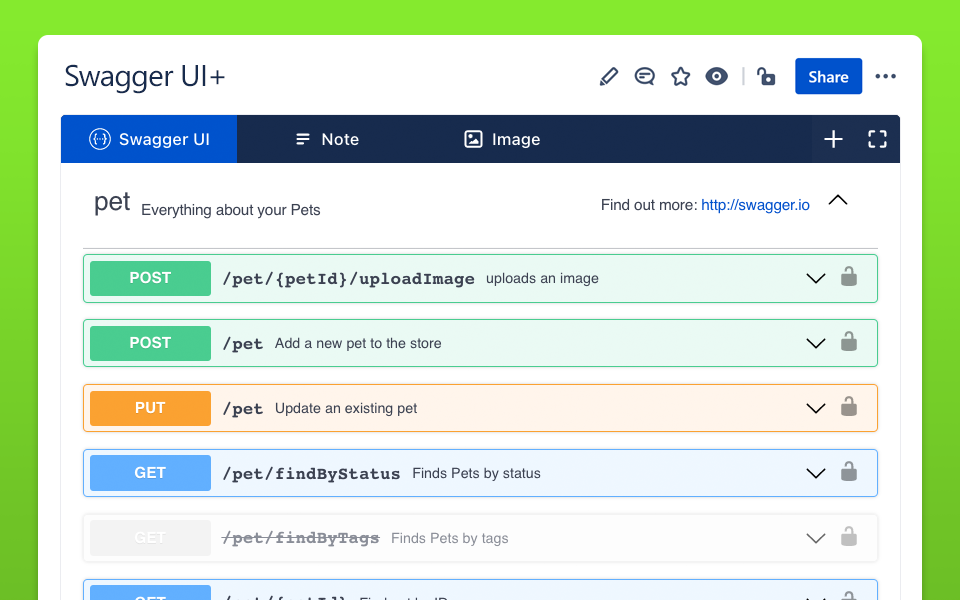This screenshot has height=600, width=960.
Task: Open the comment bubble icon
Action: (x=644, y=76)
